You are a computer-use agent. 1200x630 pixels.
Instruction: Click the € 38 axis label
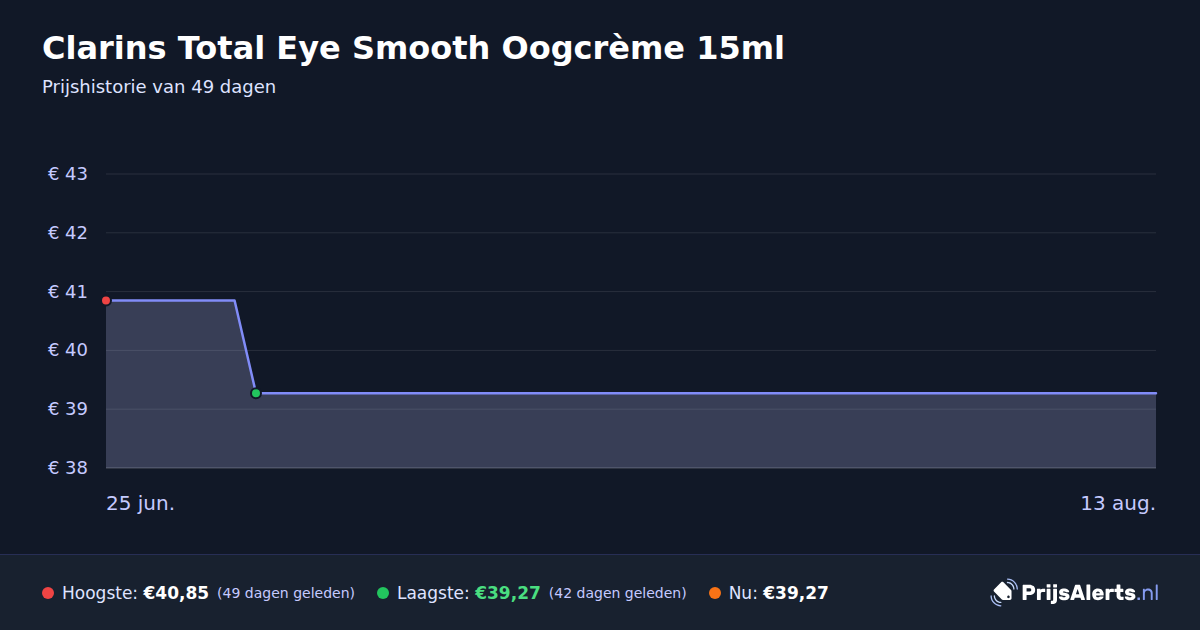point(68,468)
